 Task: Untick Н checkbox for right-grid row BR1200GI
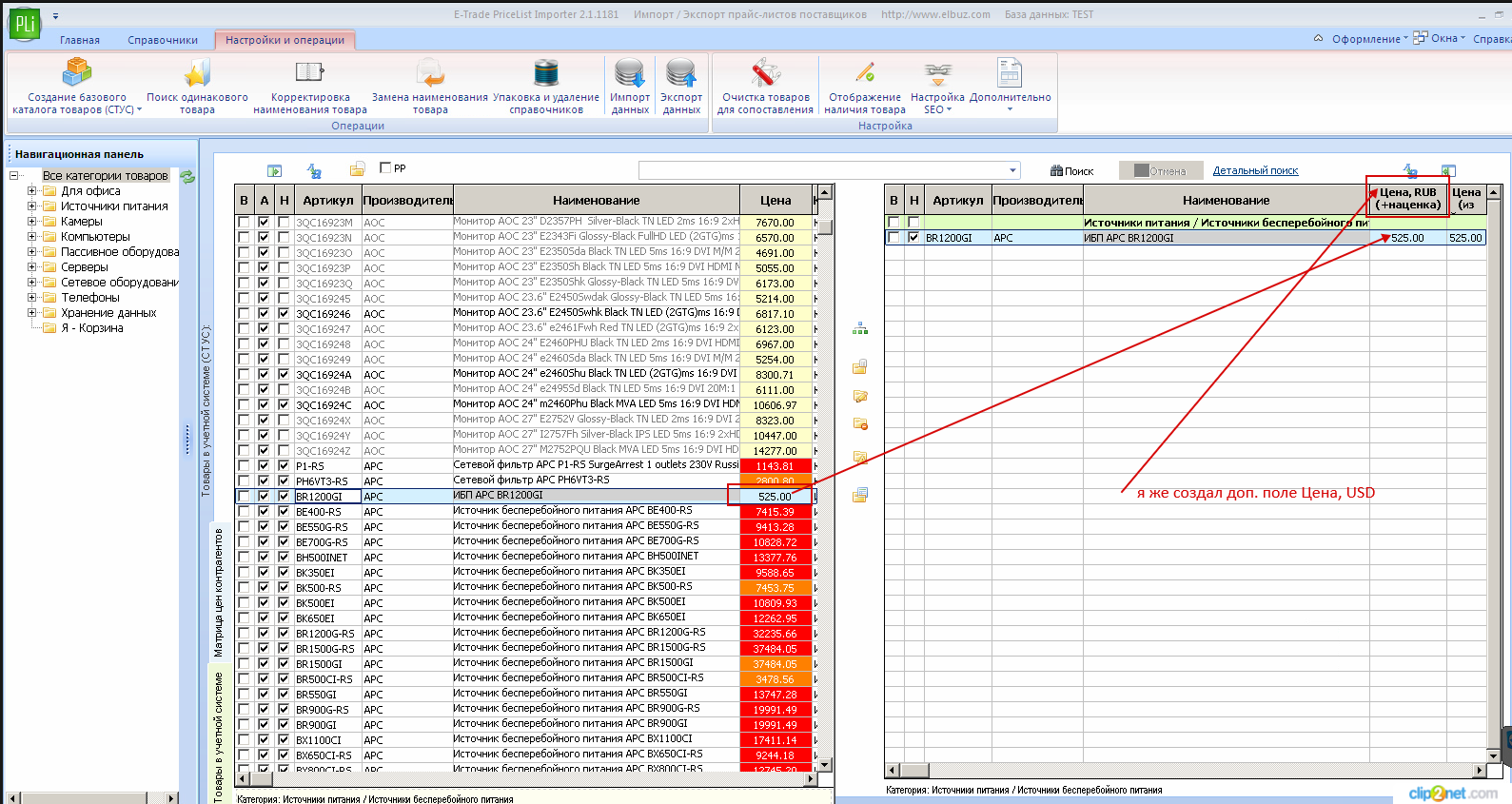(913, 238)
